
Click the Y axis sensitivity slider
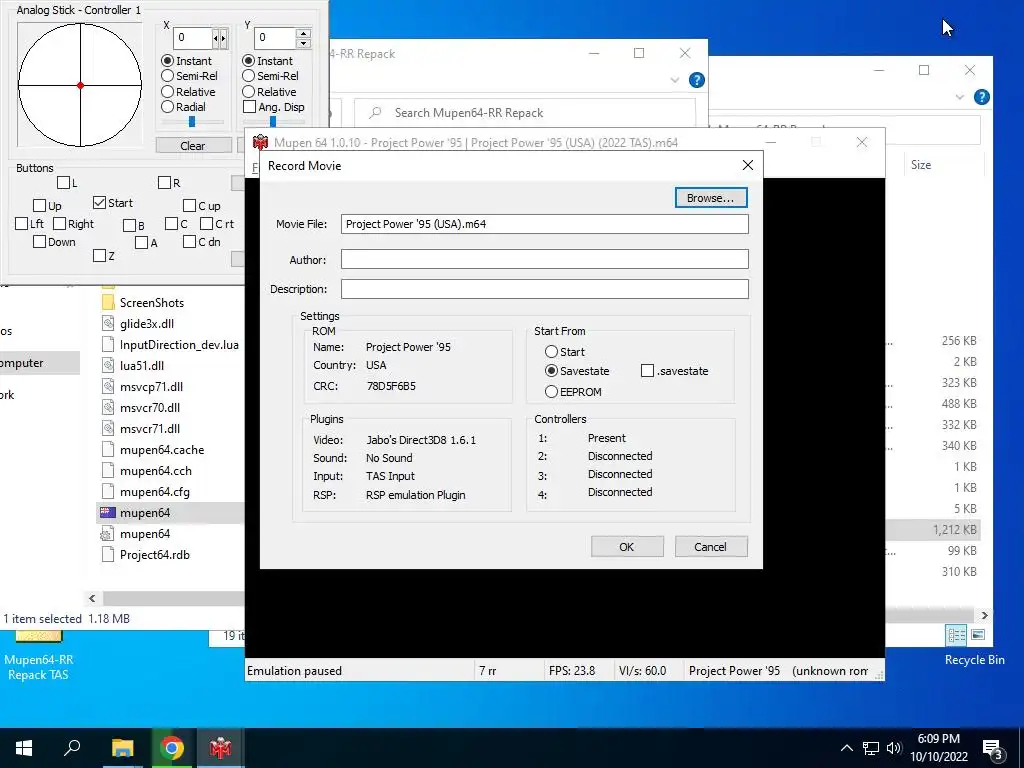(273, 121)
